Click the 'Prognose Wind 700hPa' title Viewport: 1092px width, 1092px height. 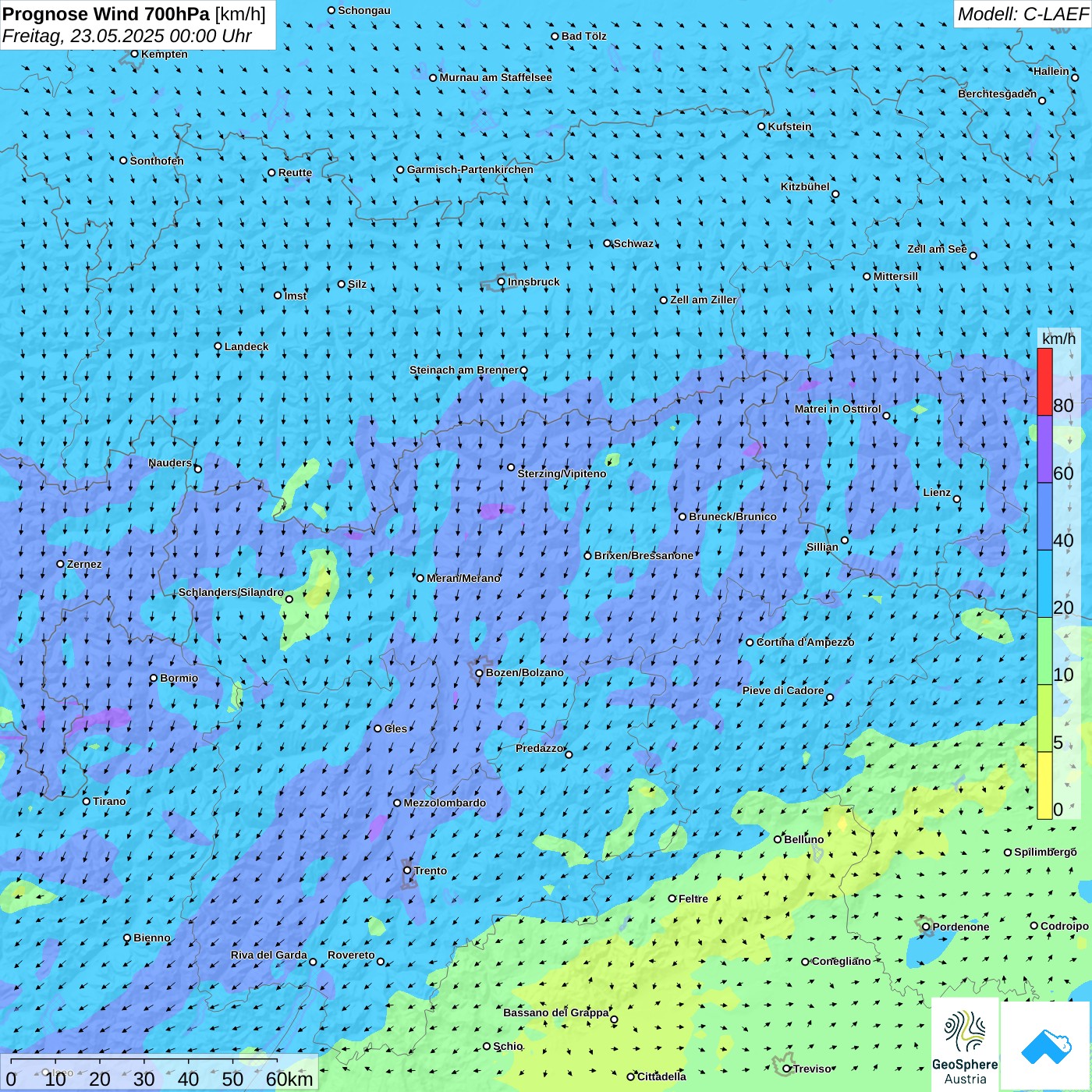[106, 14]
